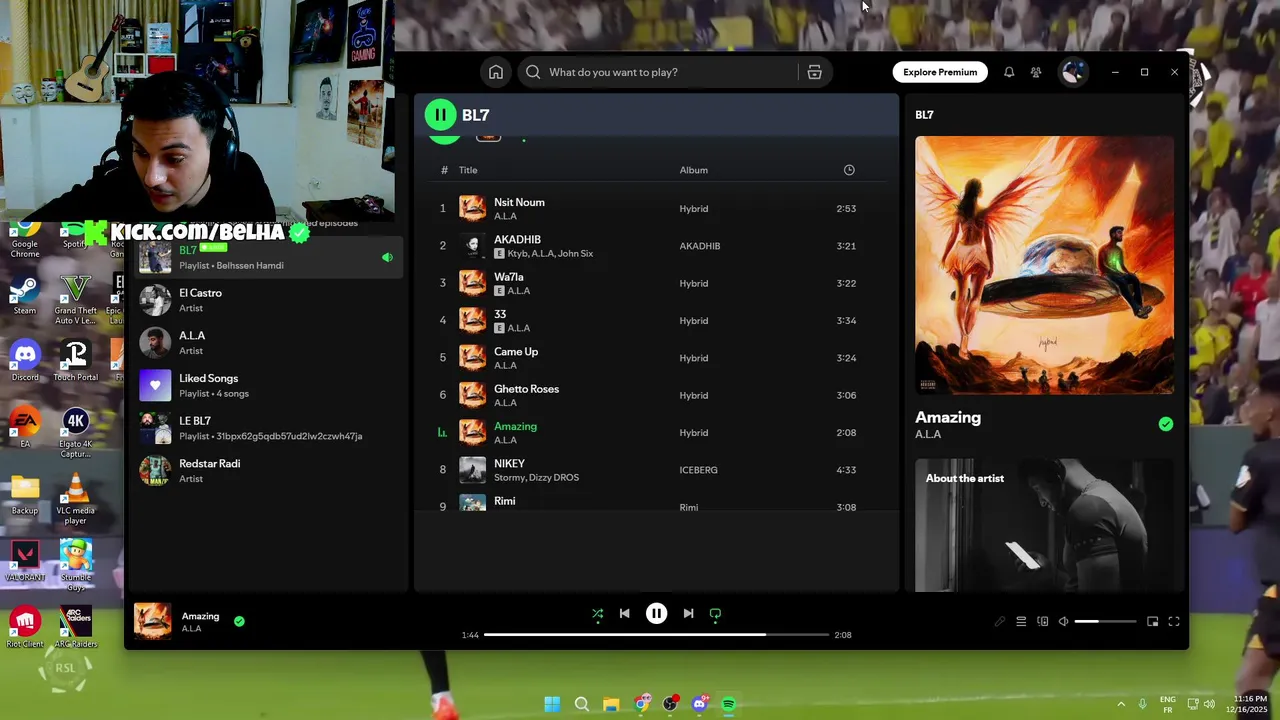1280x720 pixels.
Task: Click the now-playing speaker icon beside BL7
Action: coord(387,258)
